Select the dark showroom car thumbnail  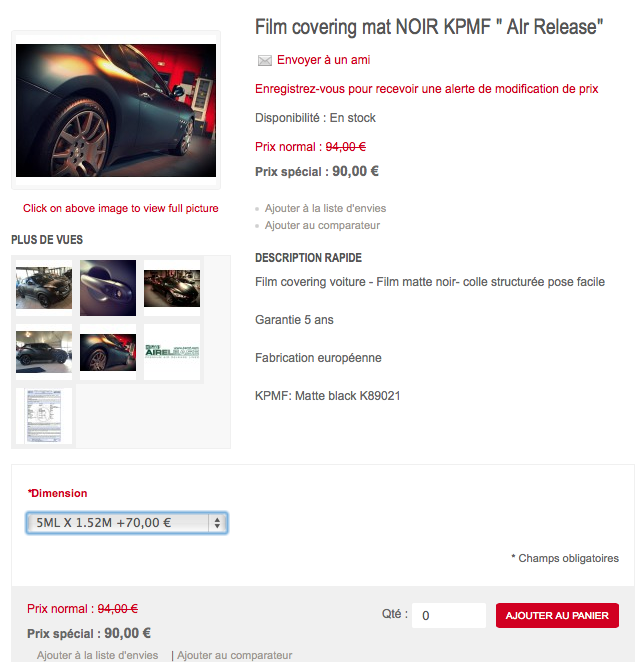tap(172, 288)
